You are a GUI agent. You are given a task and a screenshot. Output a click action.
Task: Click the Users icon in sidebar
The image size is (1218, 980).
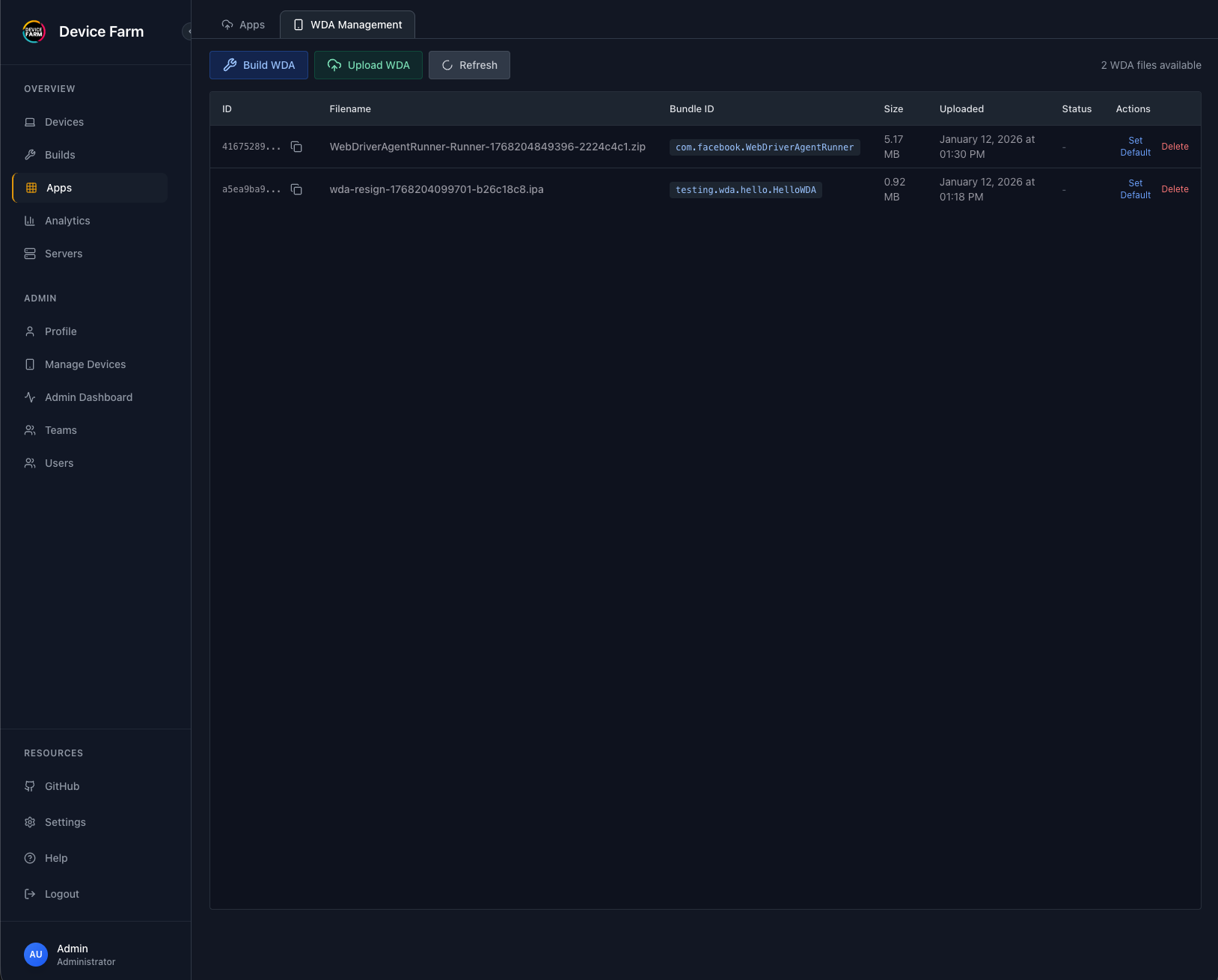pos(30,463)
